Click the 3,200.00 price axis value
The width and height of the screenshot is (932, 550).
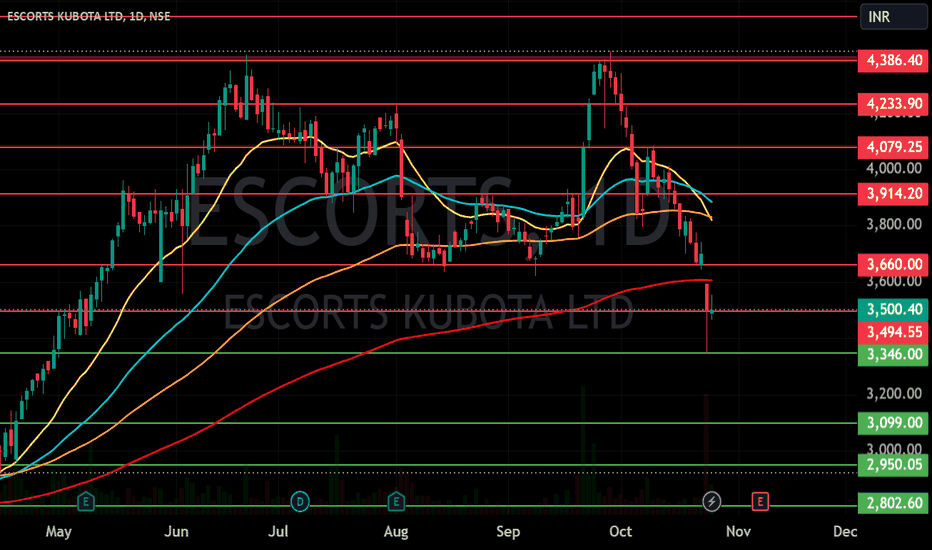[894, 394]
